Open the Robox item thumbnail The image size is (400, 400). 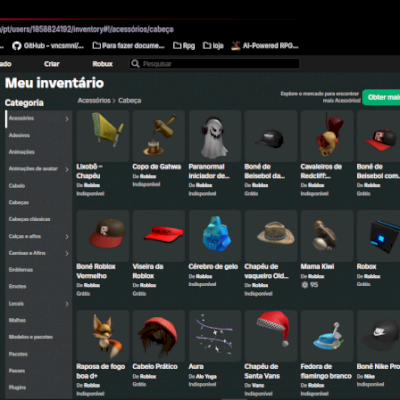[378, 236]
